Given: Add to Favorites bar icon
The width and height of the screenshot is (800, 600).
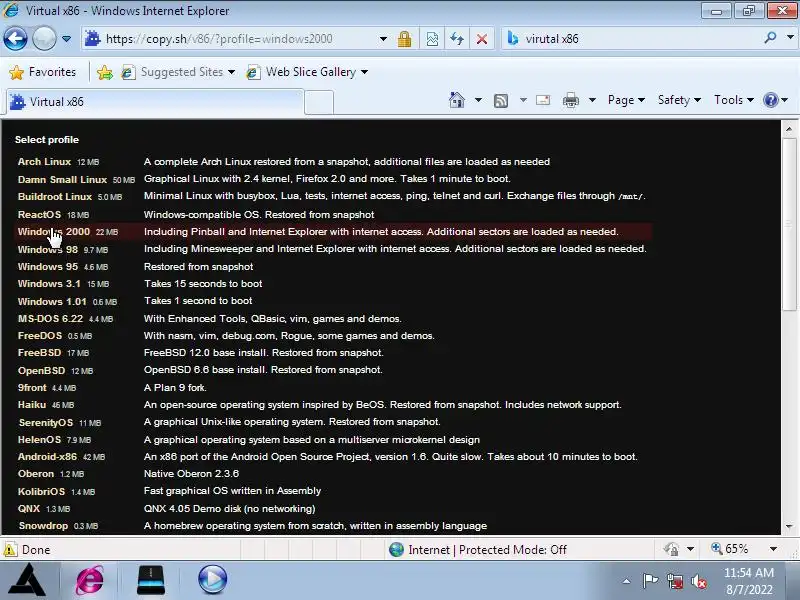Looking at the screenshot, I should click(x=105, y=72).
